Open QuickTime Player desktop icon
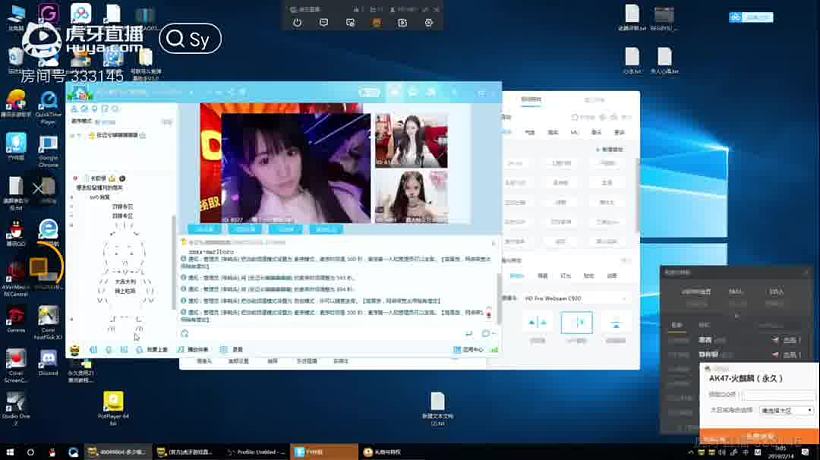 [x=47, y=102]
